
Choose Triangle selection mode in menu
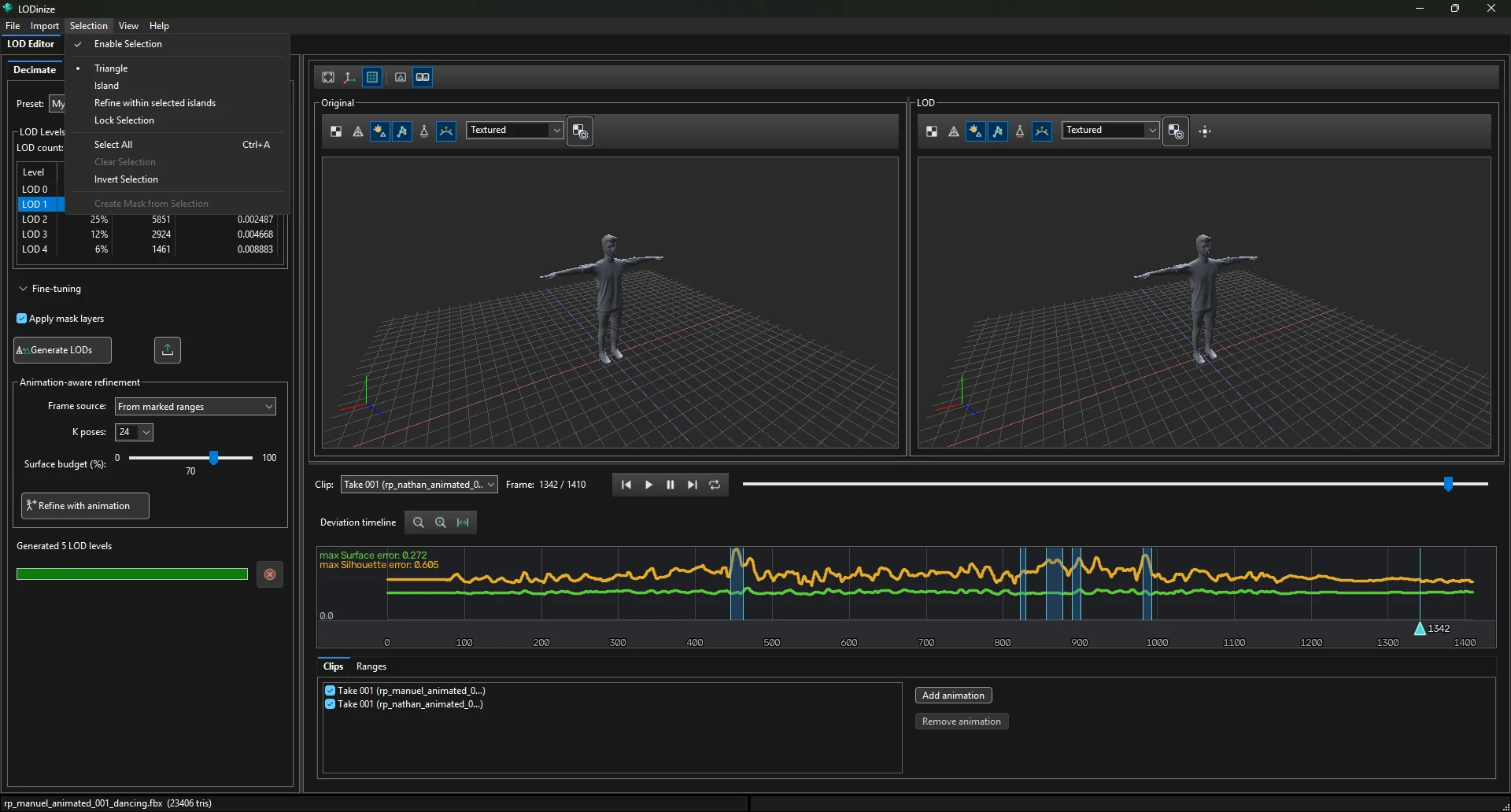[178, 68]
